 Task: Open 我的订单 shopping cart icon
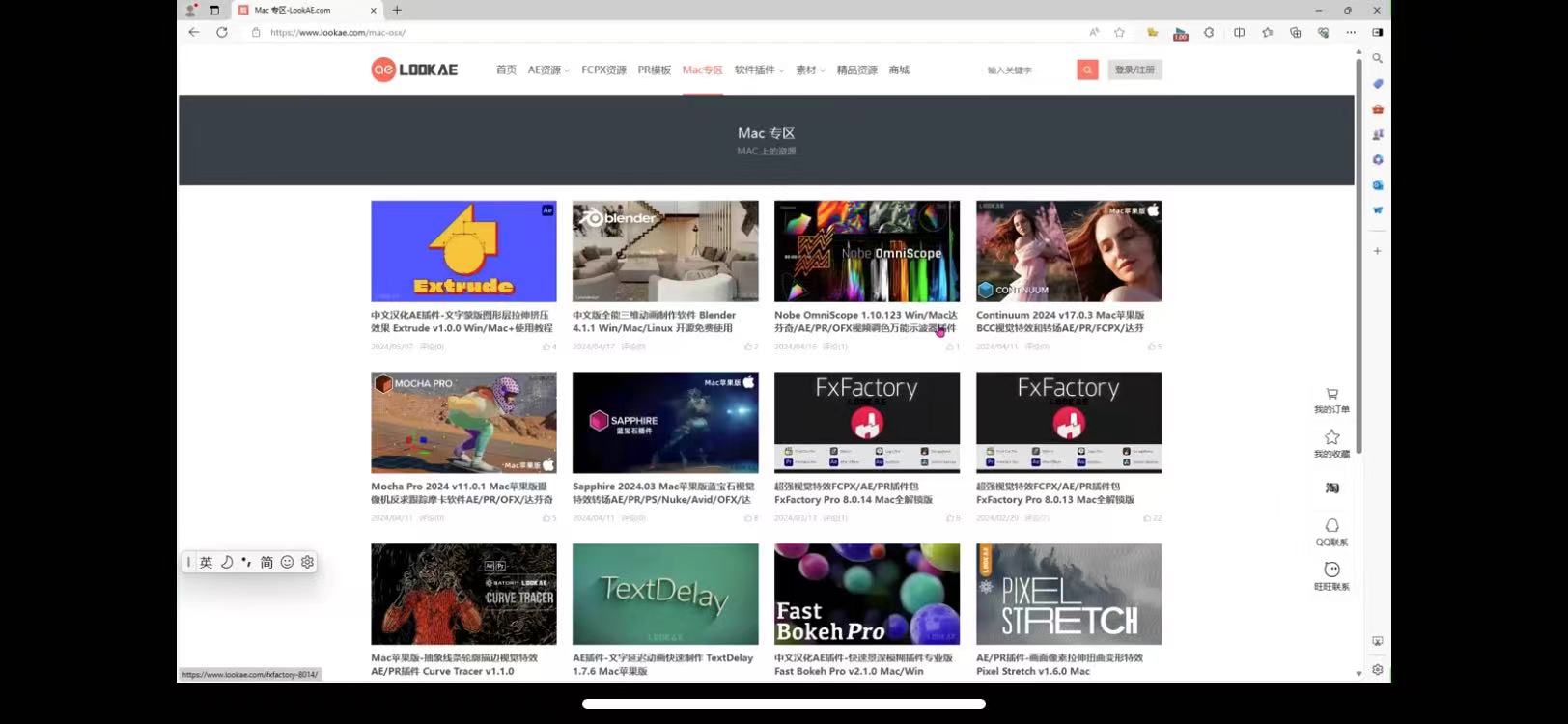click(x=1331, y=394)
